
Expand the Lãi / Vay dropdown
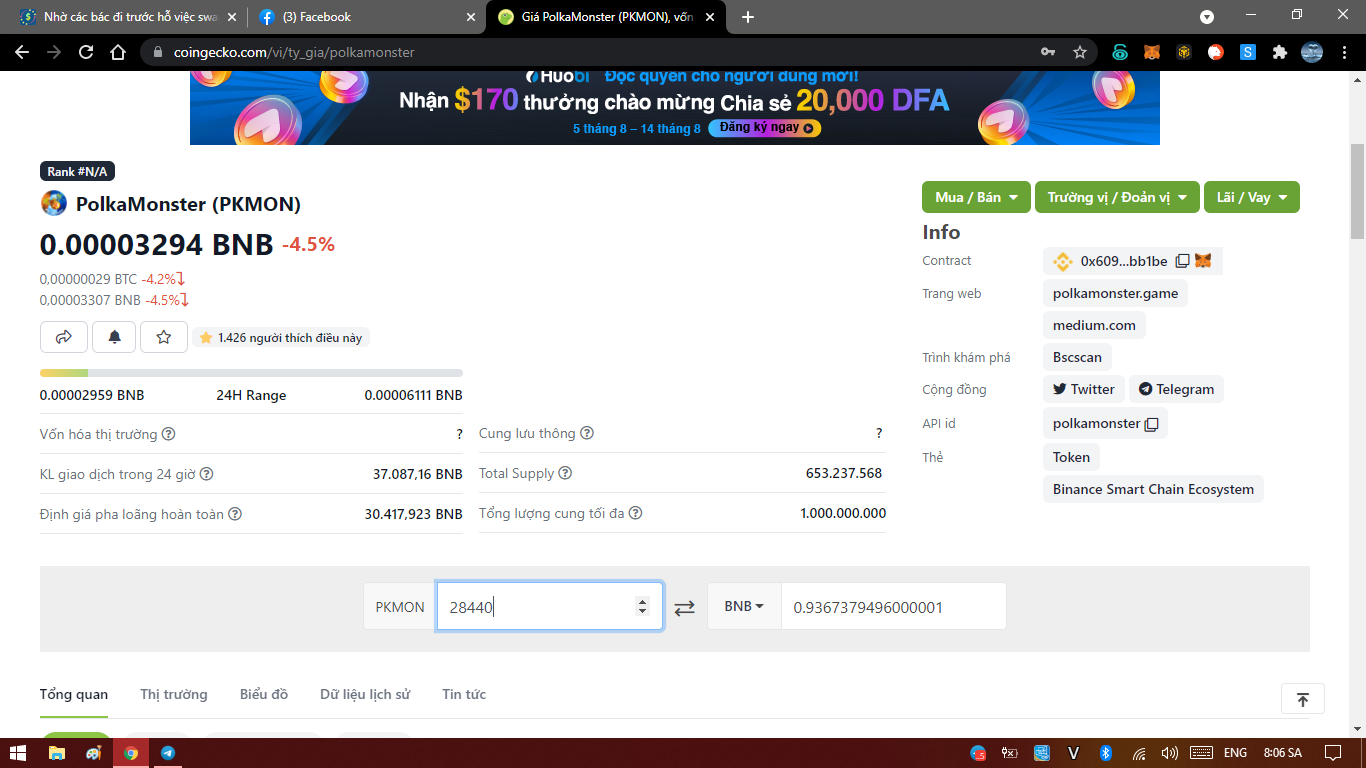pos(1252,197)
